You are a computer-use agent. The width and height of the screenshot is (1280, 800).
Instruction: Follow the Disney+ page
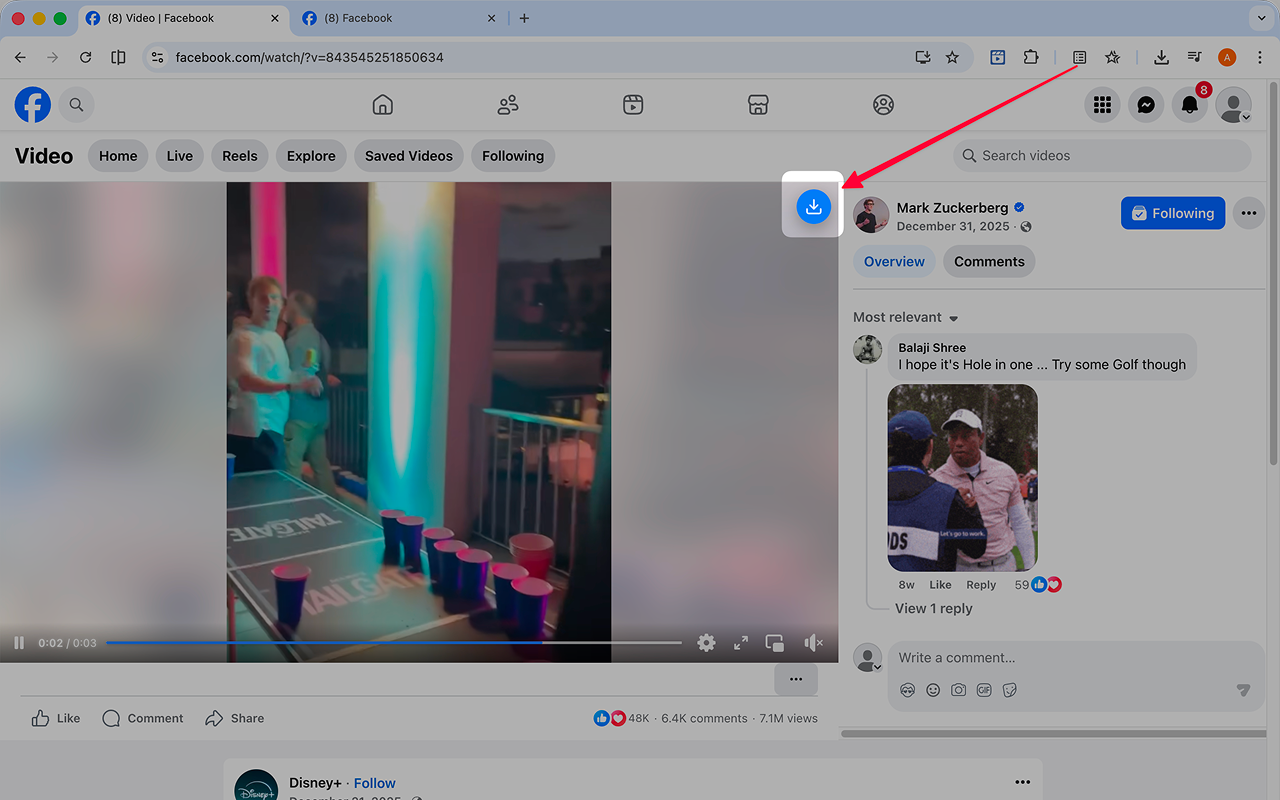[375, 783]
